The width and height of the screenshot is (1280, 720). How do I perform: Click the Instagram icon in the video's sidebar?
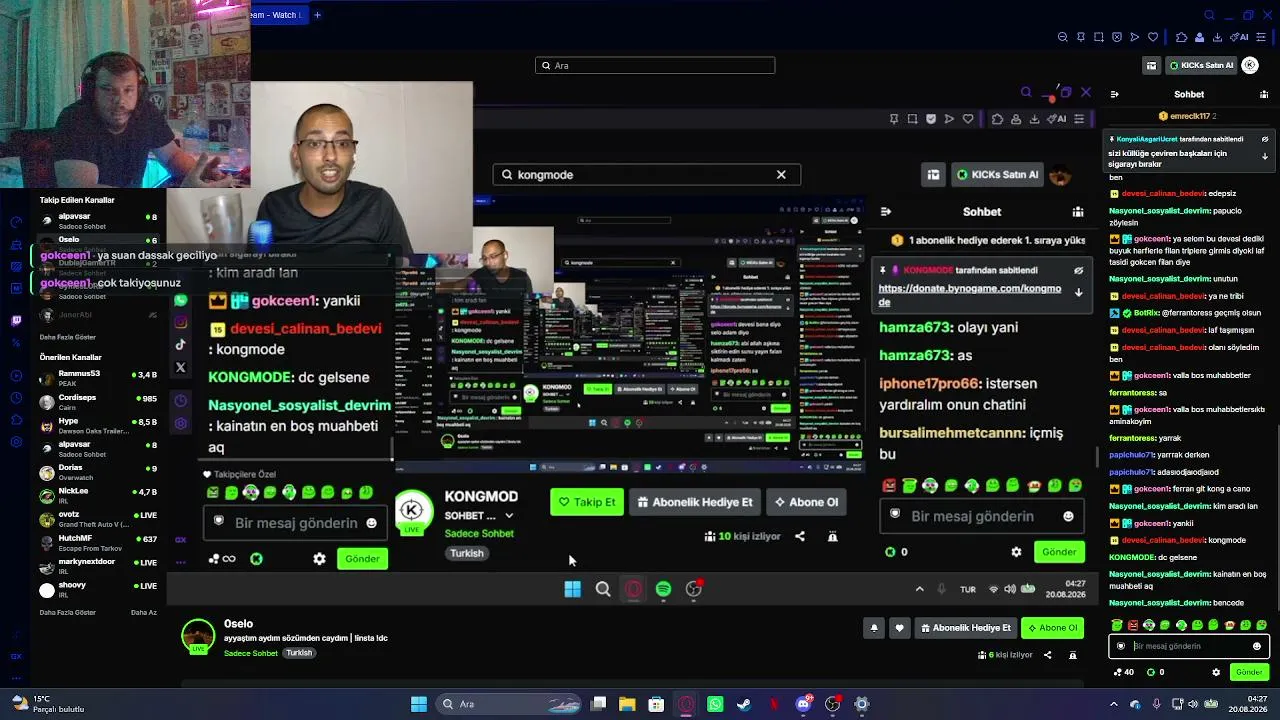[x=180, y=322]
